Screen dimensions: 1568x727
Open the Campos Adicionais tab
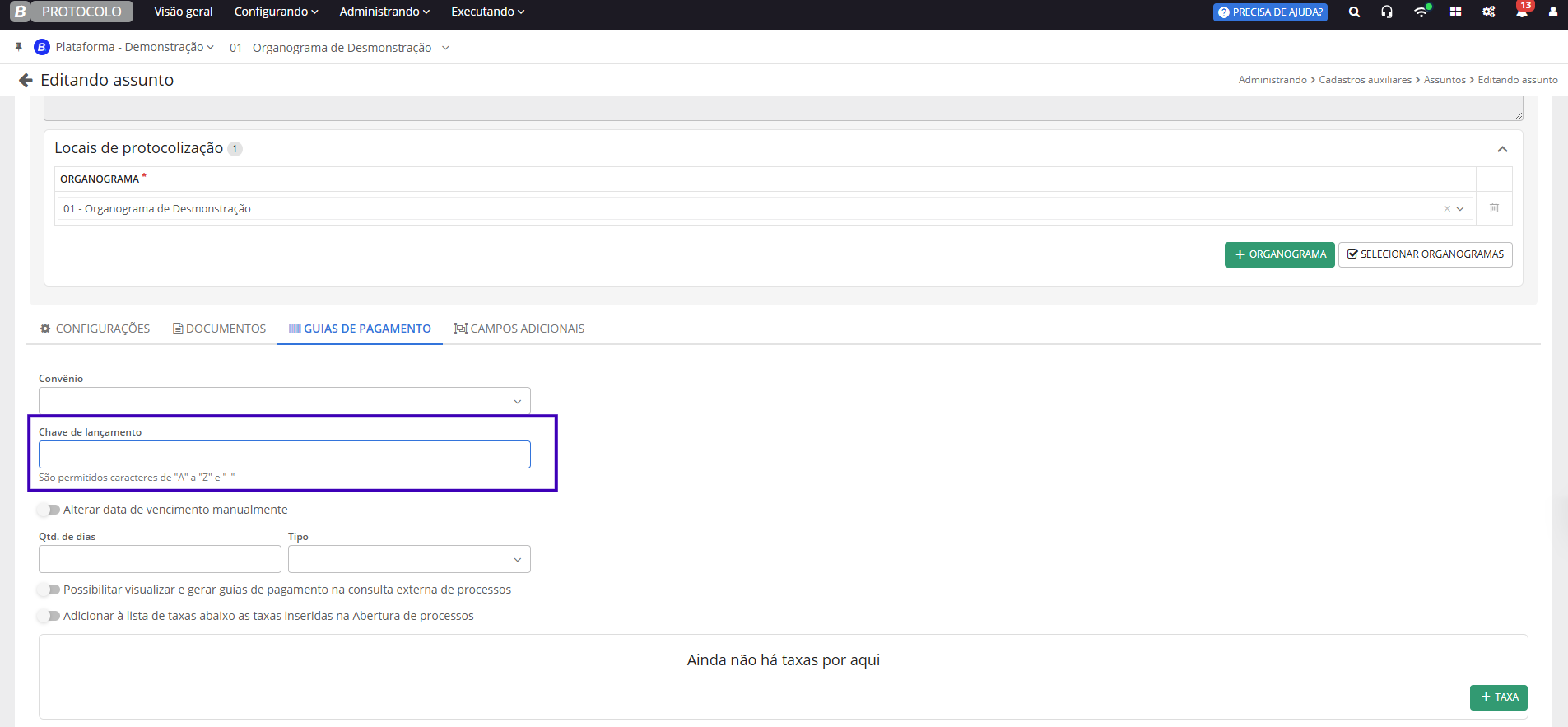click(x=519, y=329)
